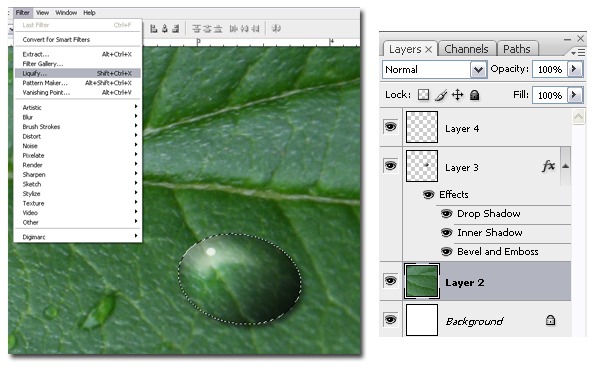
Task: Expand the Blur filter submenu
Action: [79, 117]
